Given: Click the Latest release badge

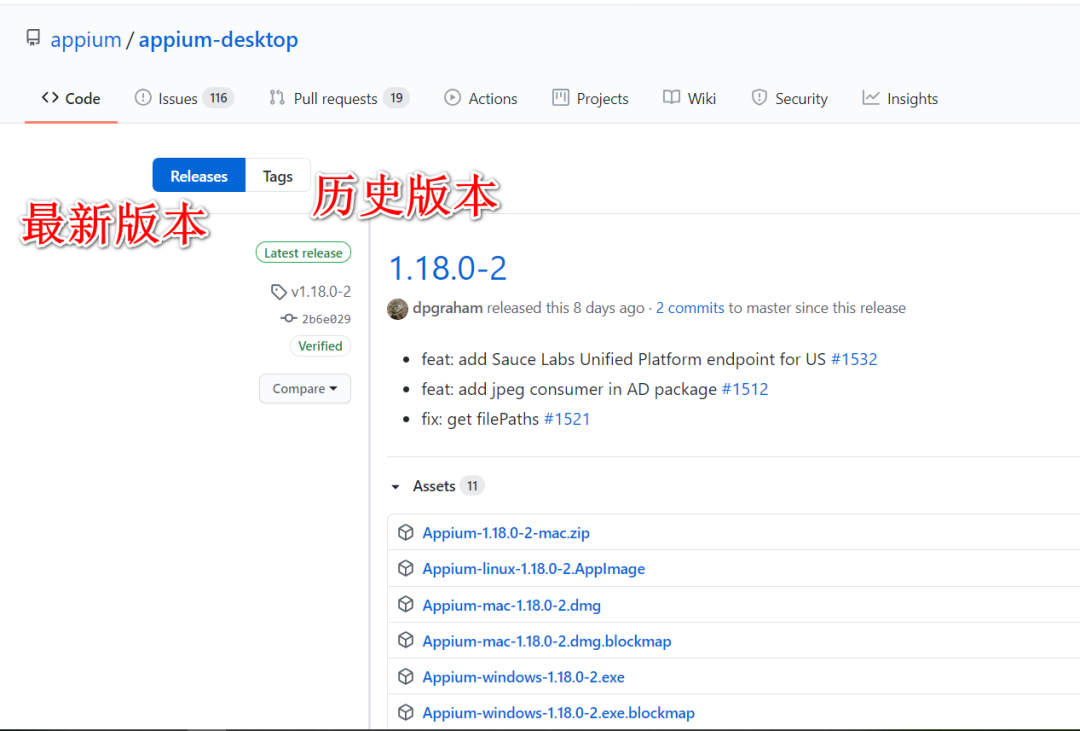Looking at the screenshot, I should (x=303, y=253).
